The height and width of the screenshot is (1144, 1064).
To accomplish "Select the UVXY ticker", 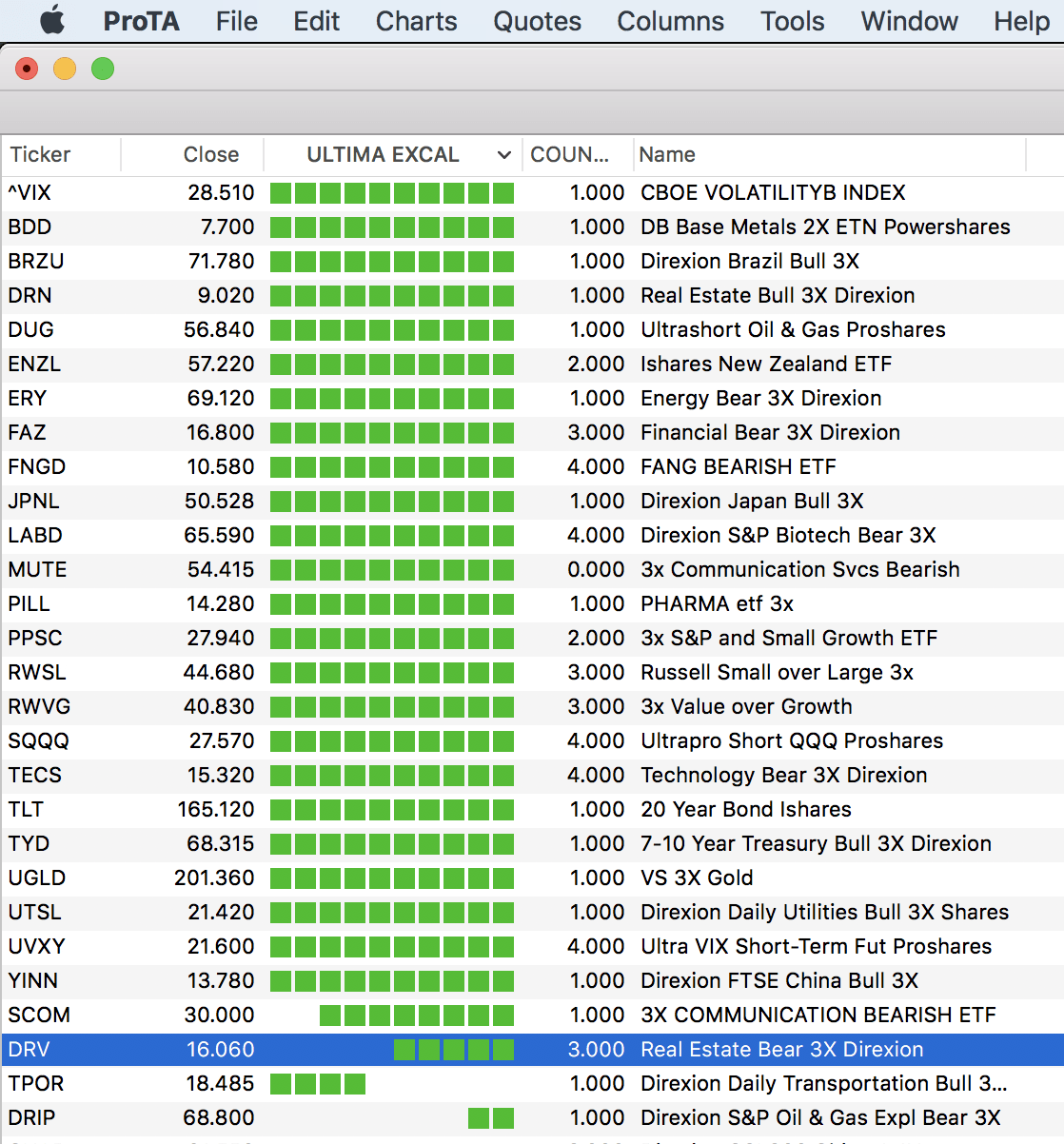I will 36,946.
